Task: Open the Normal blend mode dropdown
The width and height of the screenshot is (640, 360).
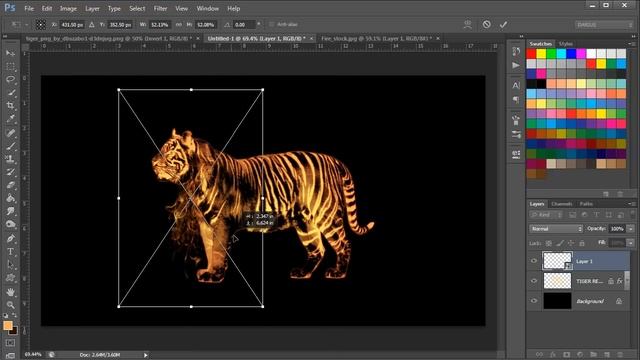Action: point(556,229)
